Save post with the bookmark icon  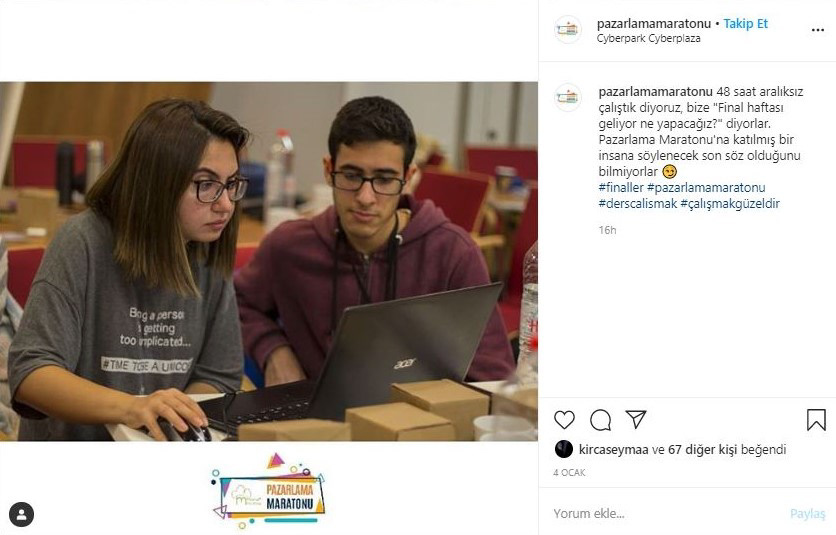pyautogui.click(x=816, y=420)
